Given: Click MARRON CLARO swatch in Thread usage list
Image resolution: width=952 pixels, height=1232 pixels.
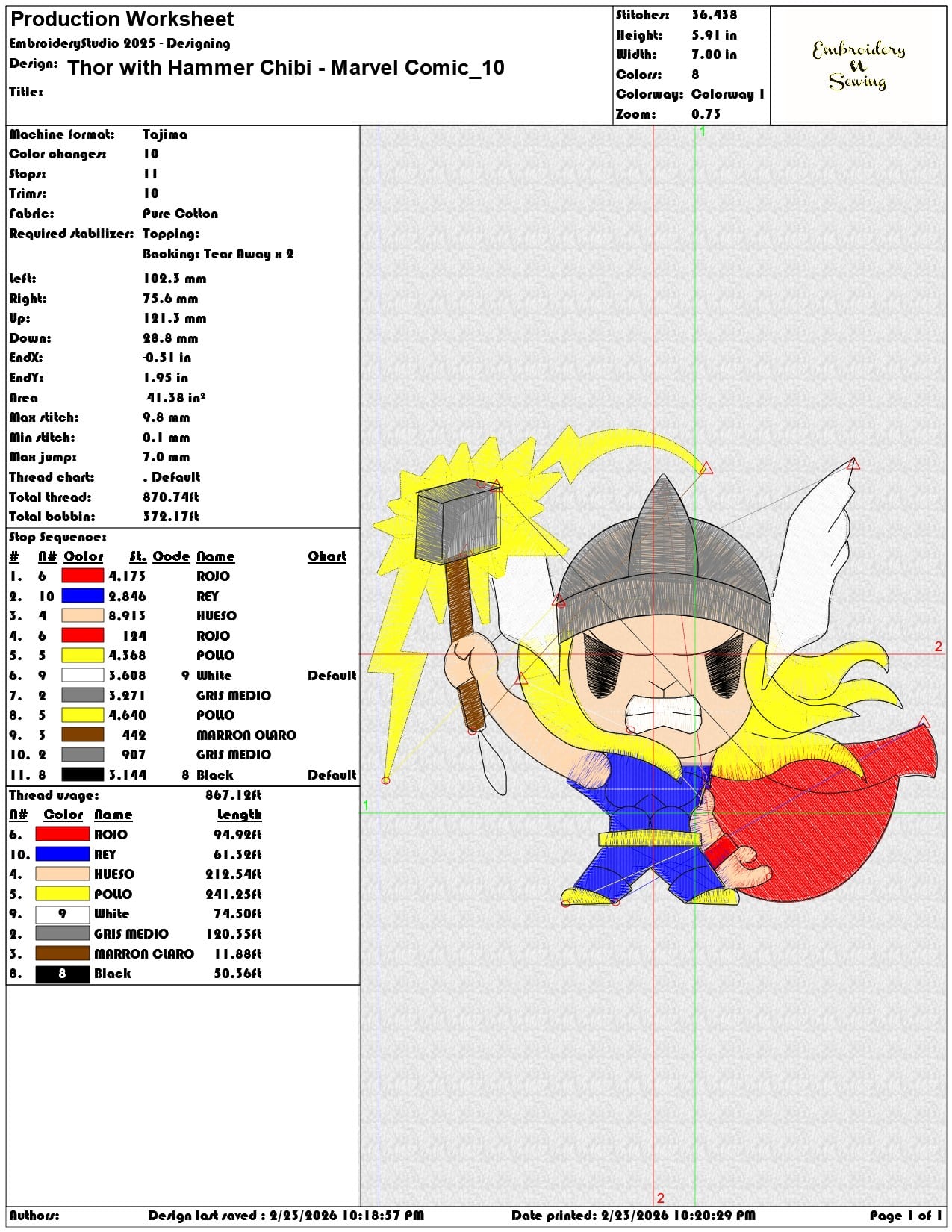Looking at the screenshot, I should point(62,953).
